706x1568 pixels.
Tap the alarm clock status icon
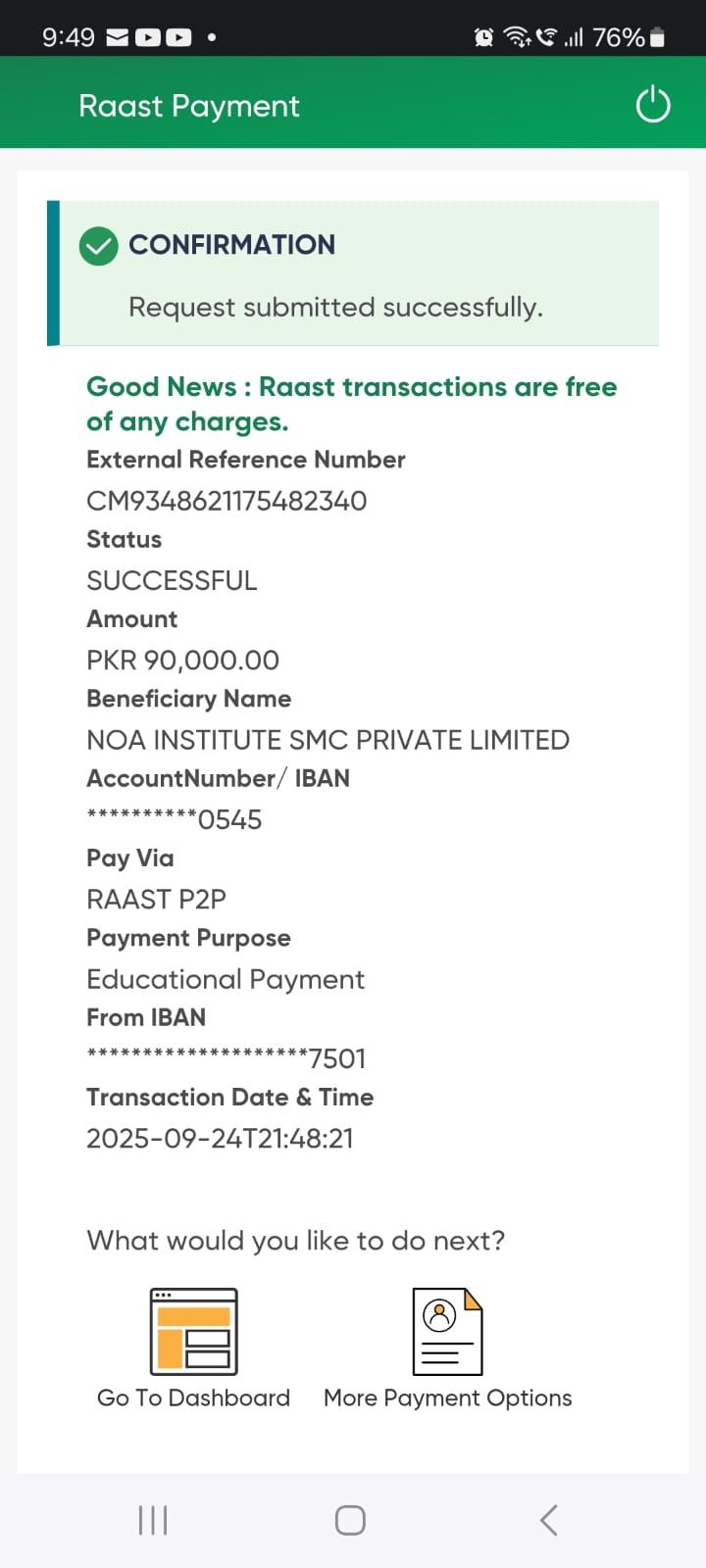pyautogui.click(x=483, y=38)
